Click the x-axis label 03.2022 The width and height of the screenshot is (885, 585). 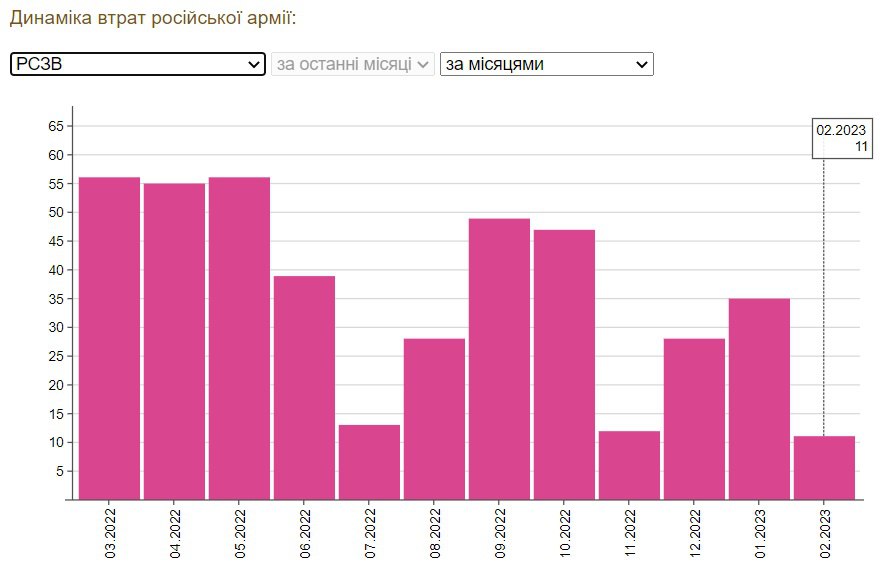[110, 534]
